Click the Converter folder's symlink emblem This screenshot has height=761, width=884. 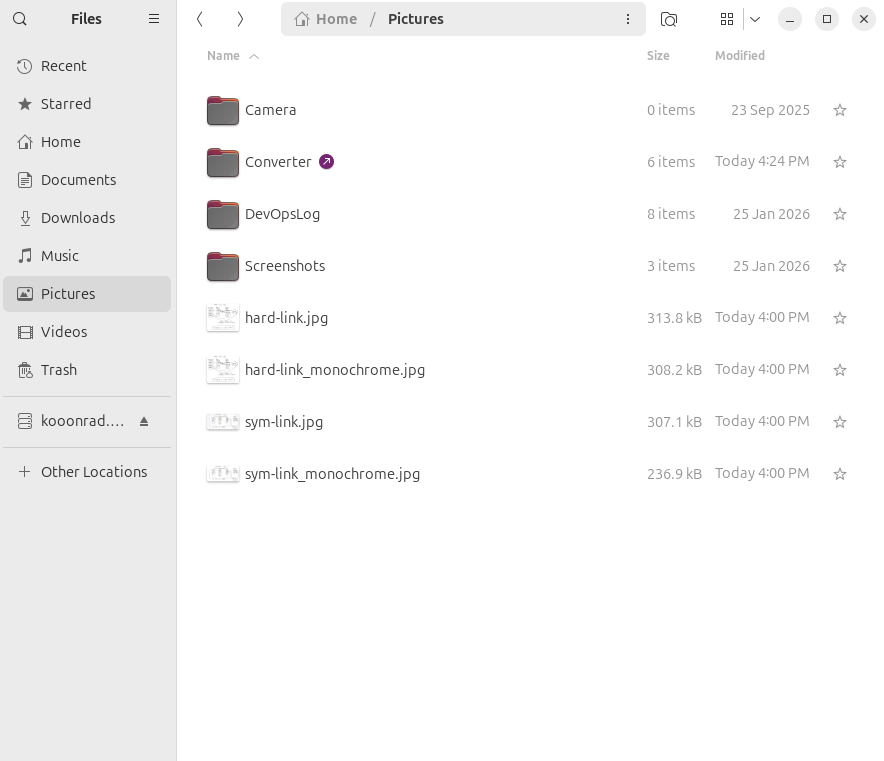(x=326, y=162)
